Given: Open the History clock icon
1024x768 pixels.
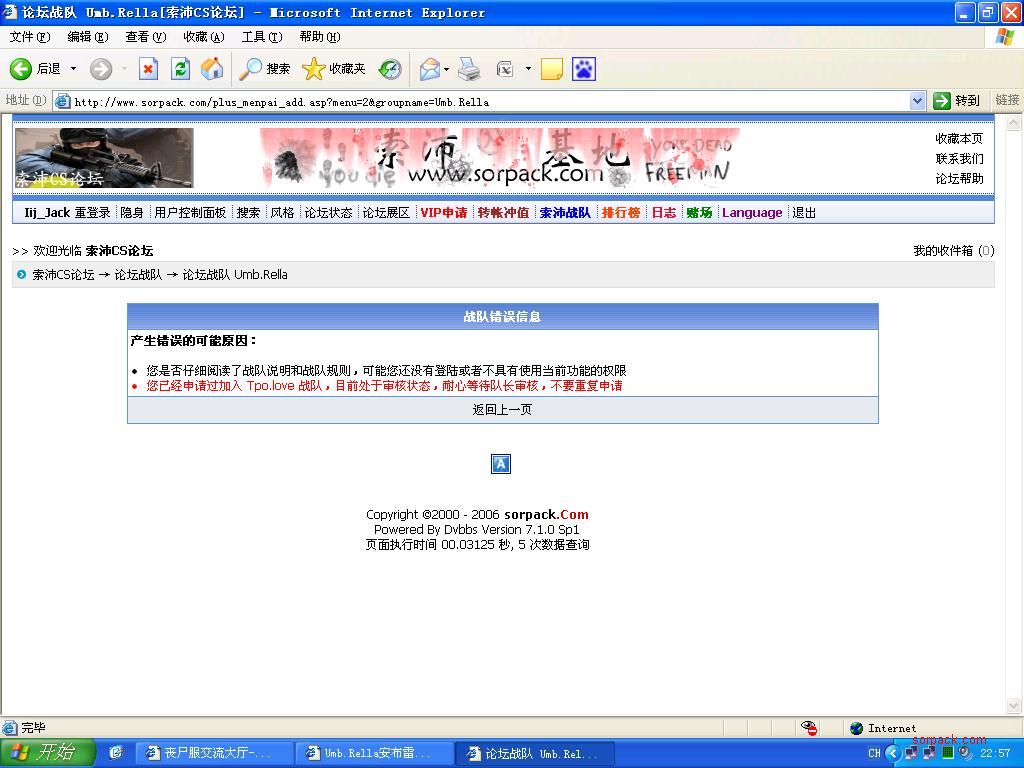Looking at the screenshot, I should pos(390,69).
